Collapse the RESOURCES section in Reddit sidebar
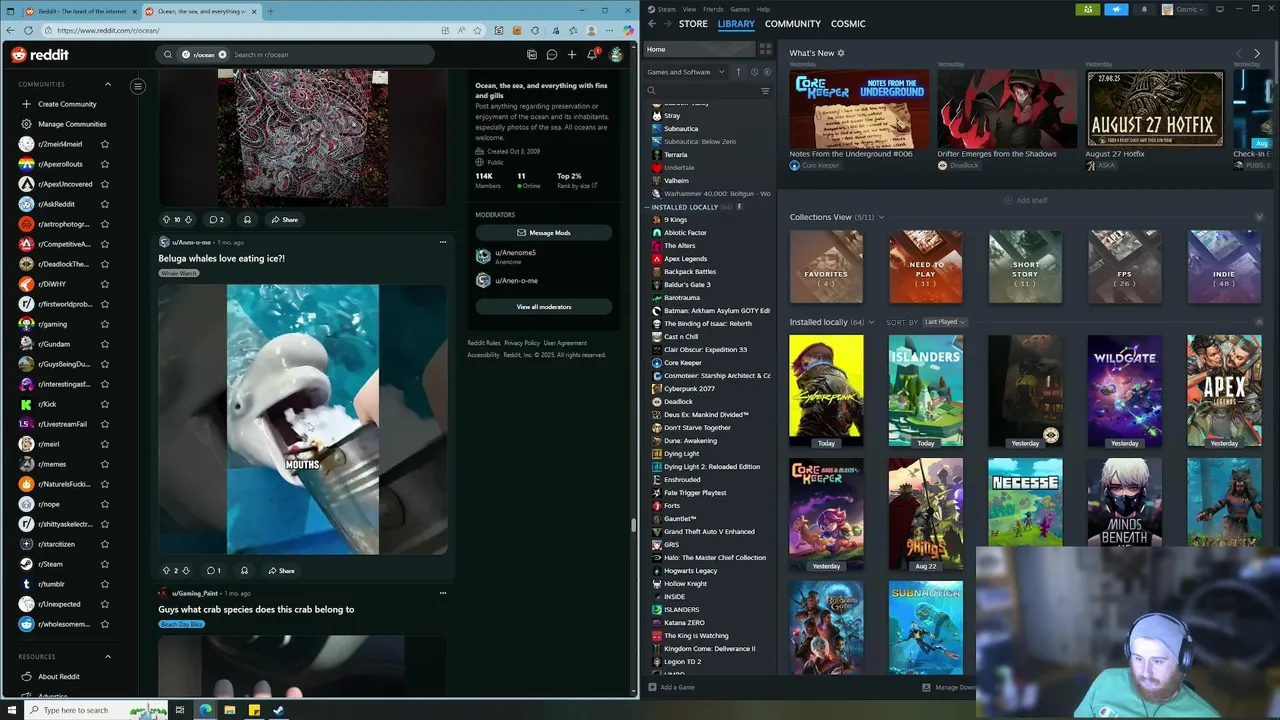Screen dimensions: 1280x720 [x=108, y=657]
